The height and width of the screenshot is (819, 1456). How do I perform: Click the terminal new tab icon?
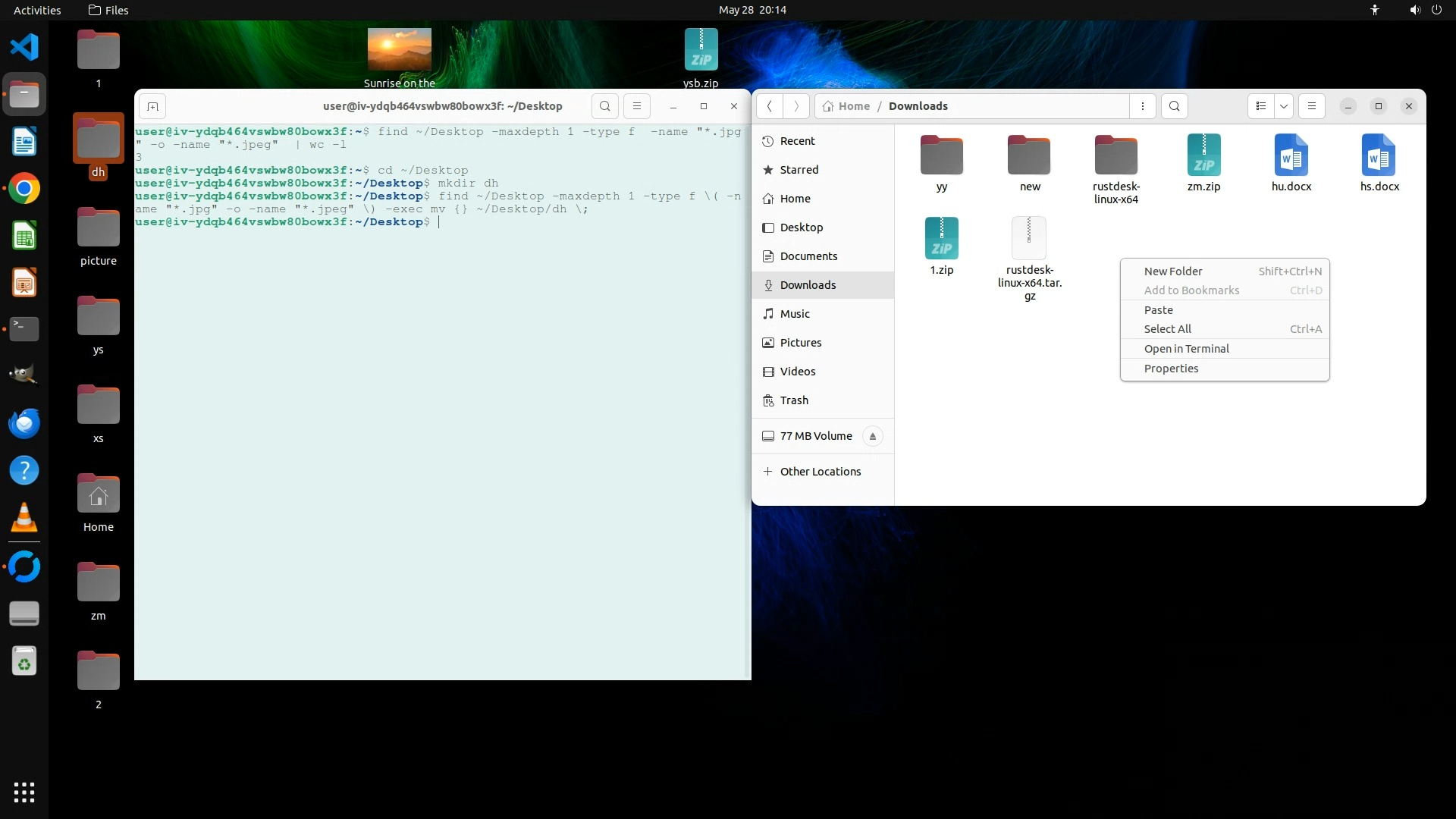(x=152, y=106)
